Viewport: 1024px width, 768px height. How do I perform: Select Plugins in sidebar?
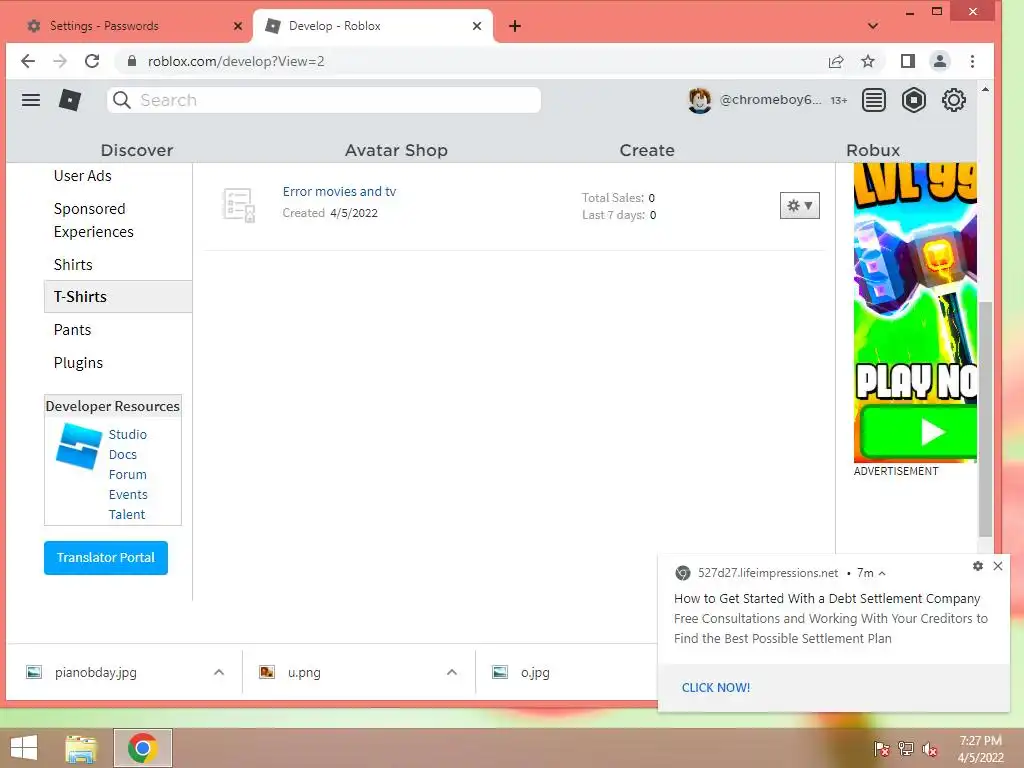click(78, 363)
